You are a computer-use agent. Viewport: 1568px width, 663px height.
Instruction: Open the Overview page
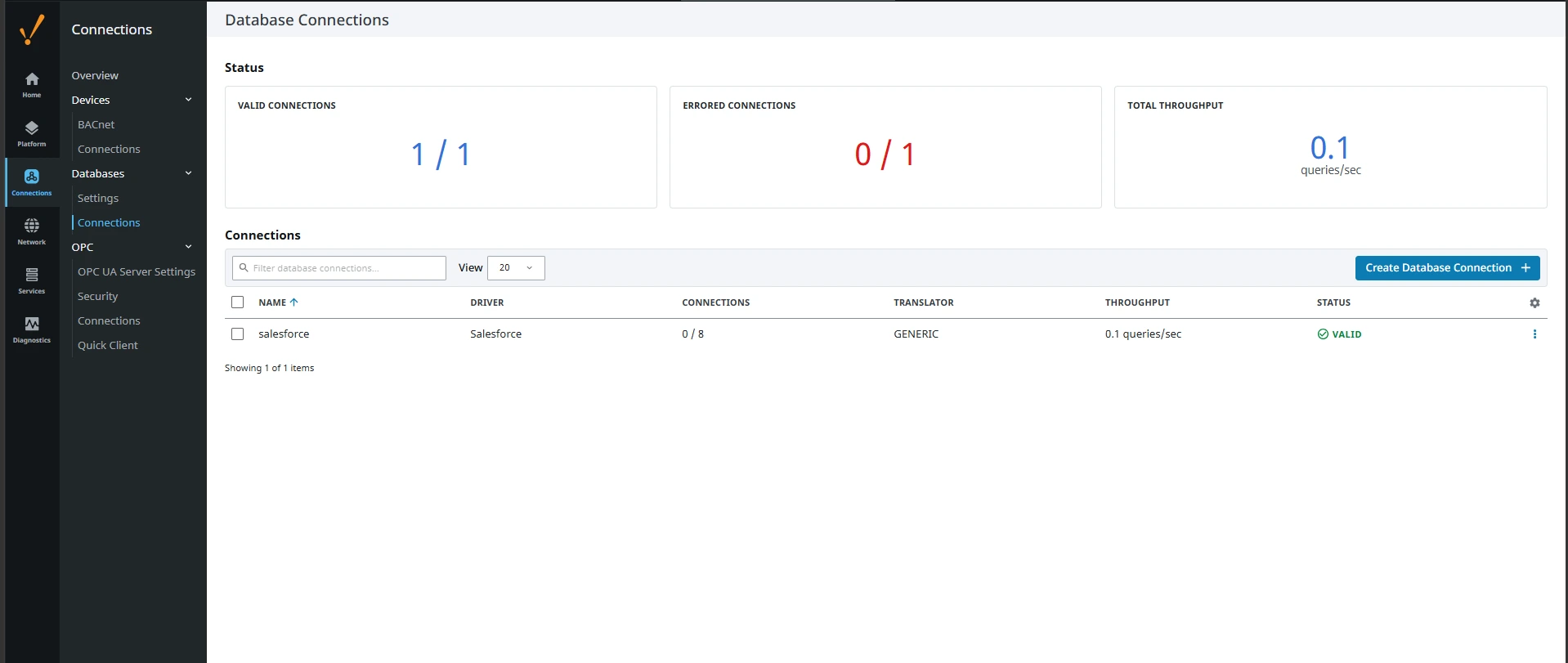[95, 75]
